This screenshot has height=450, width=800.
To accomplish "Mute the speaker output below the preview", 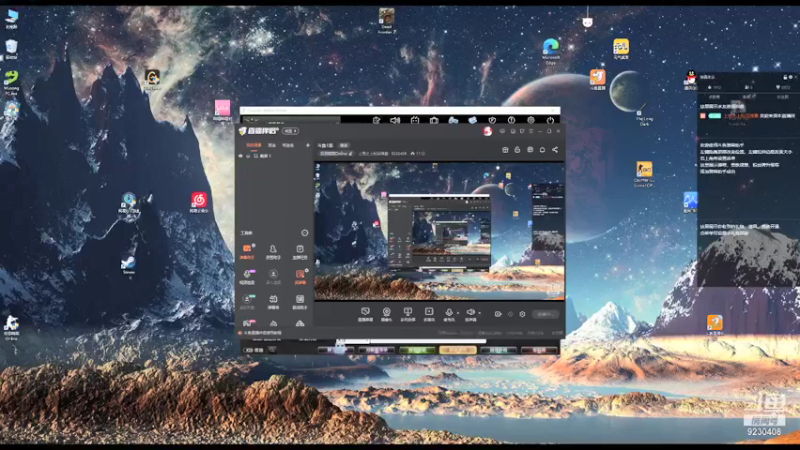I will tap(470, 313).
